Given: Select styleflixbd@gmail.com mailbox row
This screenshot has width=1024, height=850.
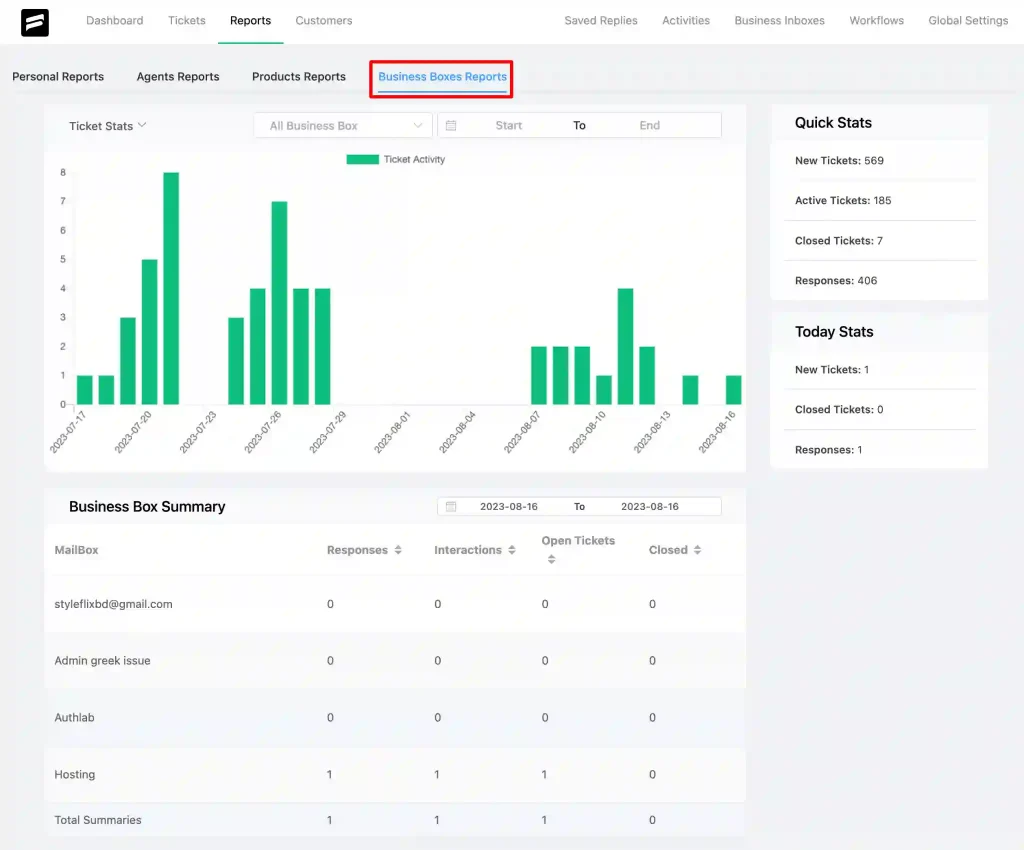Looking at the screenshot, I should pos(395,604).
